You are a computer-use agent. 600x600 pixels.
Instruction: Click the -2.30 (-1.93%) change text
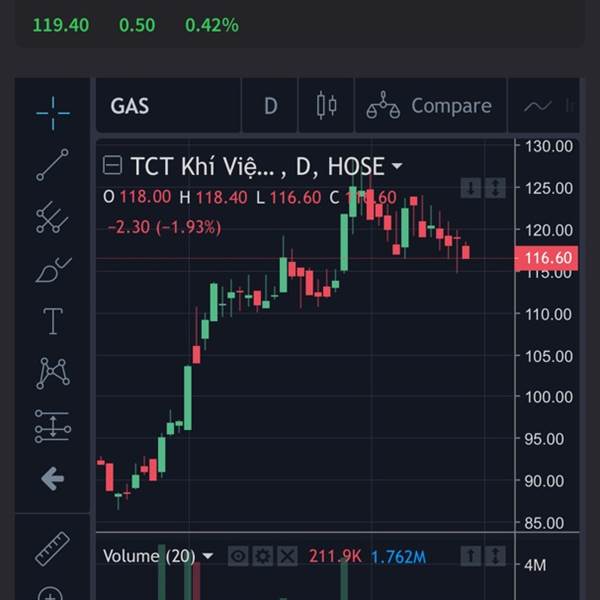[x=164, y=227]
